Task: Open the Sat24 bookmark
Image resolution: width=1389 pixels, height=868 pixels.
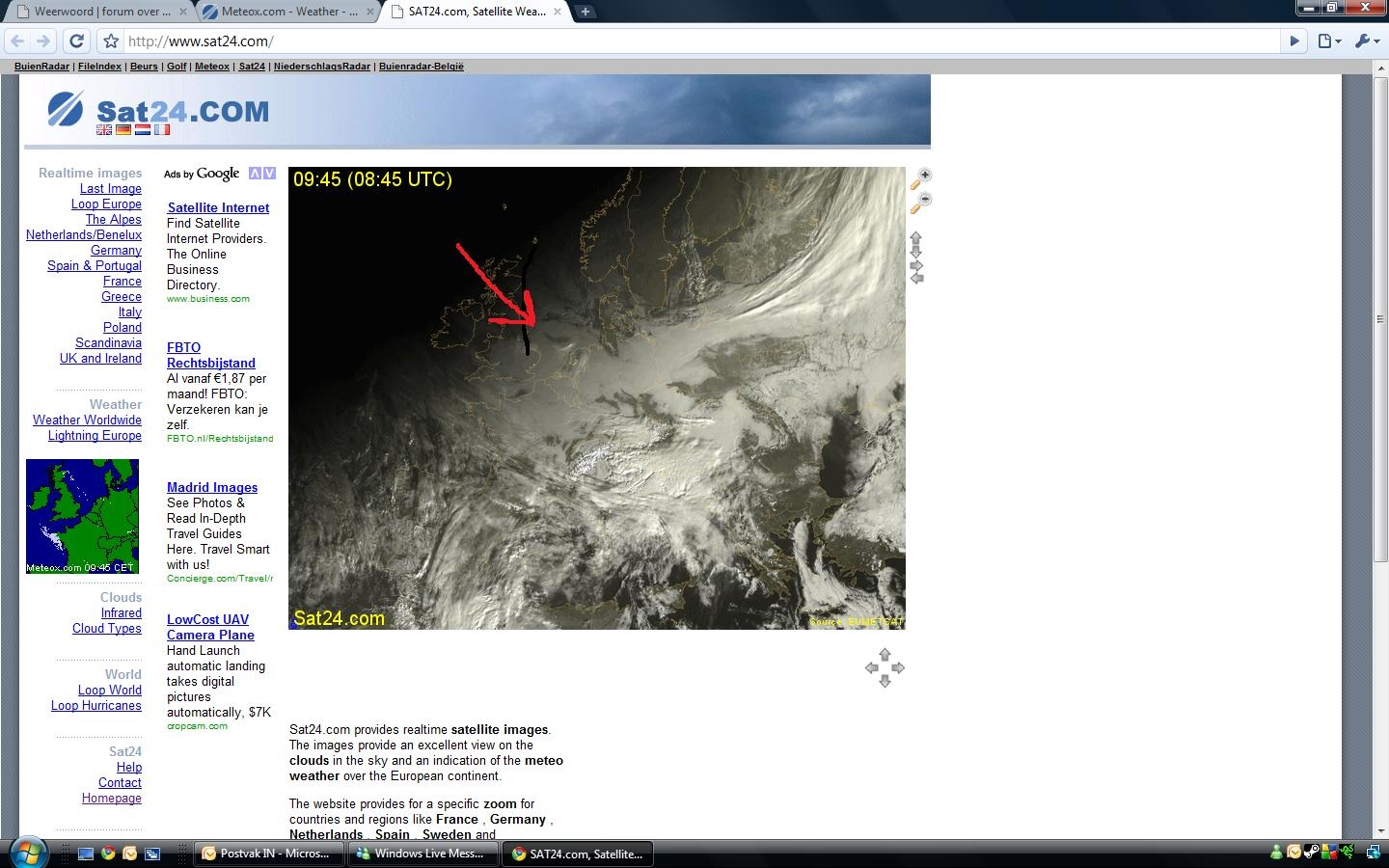Action: coord(252,67)
